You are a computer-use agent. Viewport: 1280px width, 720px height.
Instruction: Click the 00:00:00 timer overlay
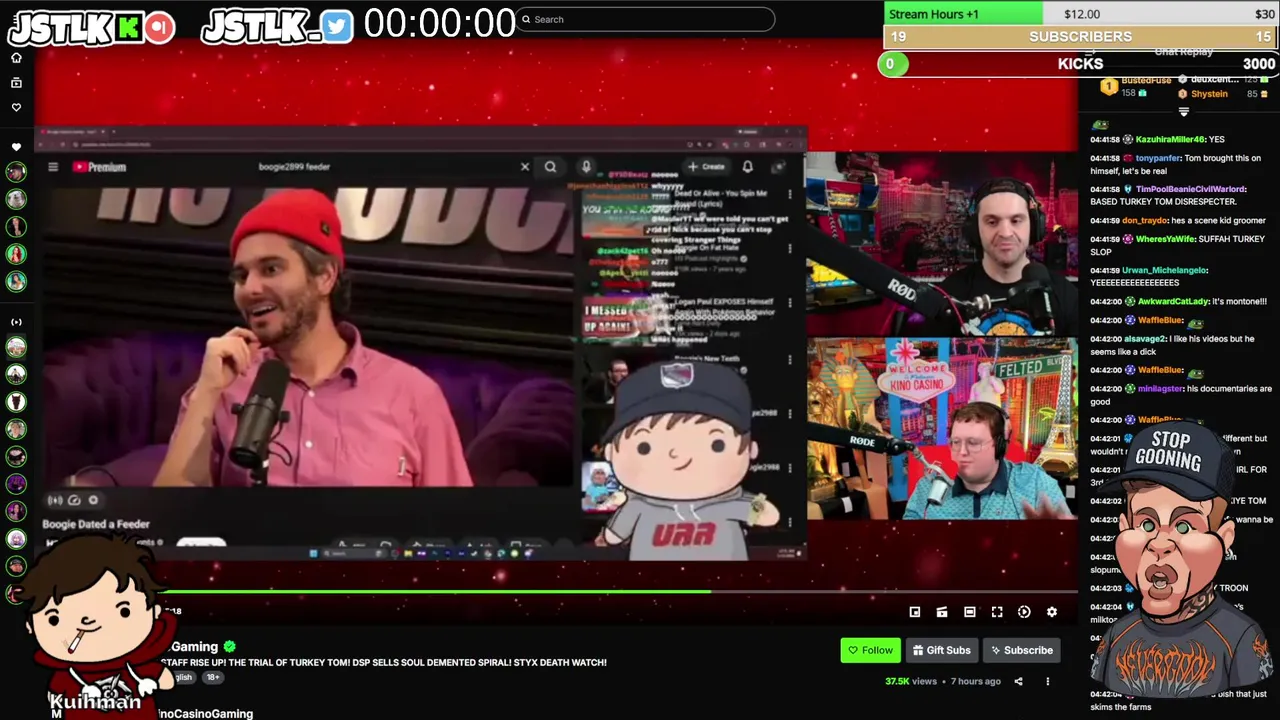pyautogui.click(x=439, y=24)
